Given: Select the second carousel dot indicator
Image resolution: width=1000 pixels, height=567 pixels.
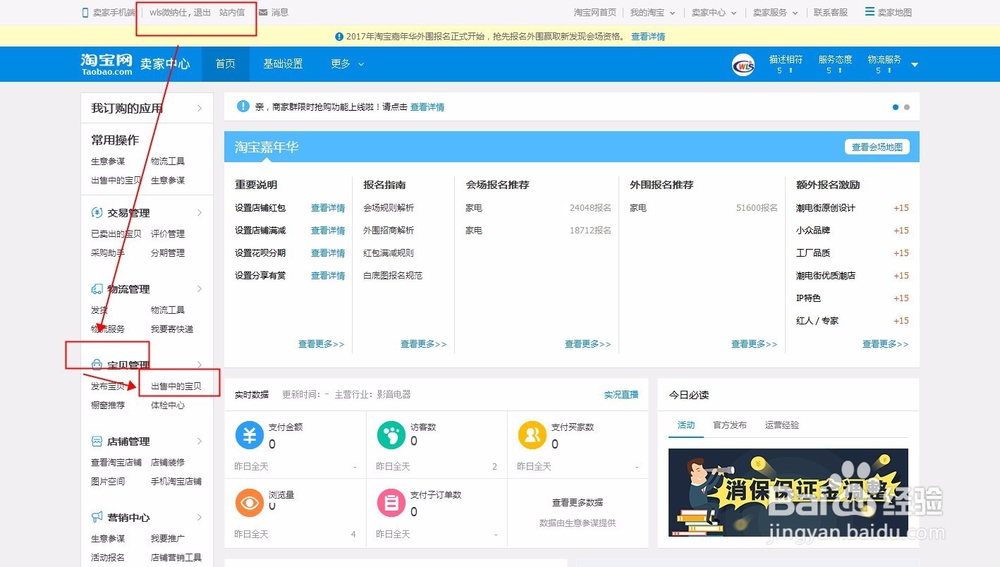Looking at the screenshot, I should (x=907, y=107).
